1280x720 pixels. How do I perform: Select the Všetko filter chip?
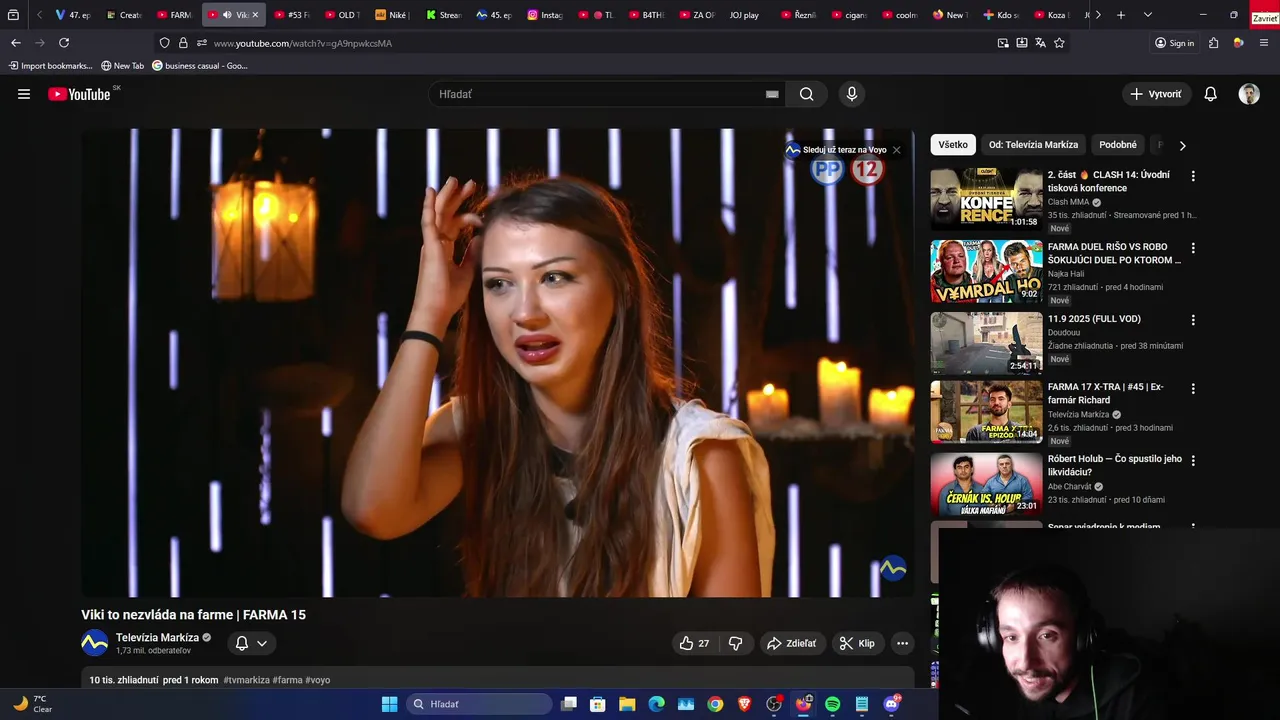pos(953,145)
